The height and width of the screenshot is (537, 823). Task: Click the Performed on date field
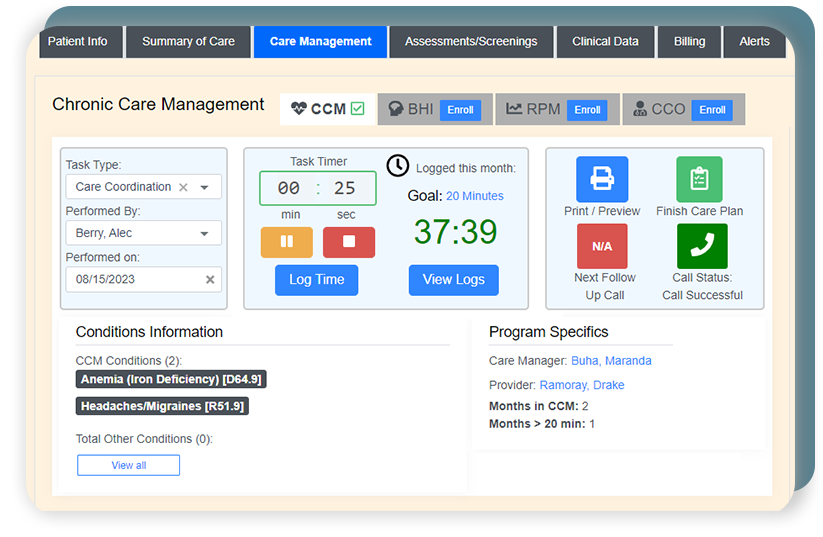point(143,279)
